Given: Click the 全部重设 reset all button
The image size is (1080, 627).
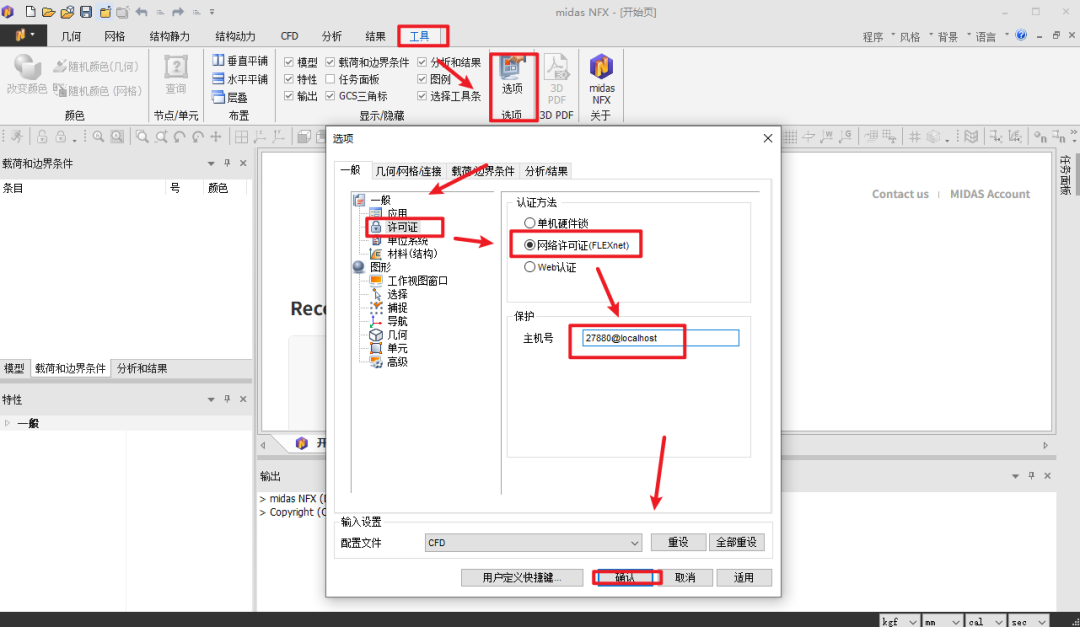Looking at the screenshot, I should click(x=736, y=542).
